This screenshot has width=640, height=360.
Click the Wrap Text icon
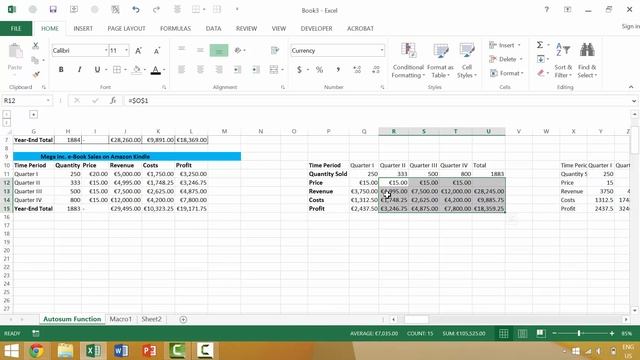point(275,50)
